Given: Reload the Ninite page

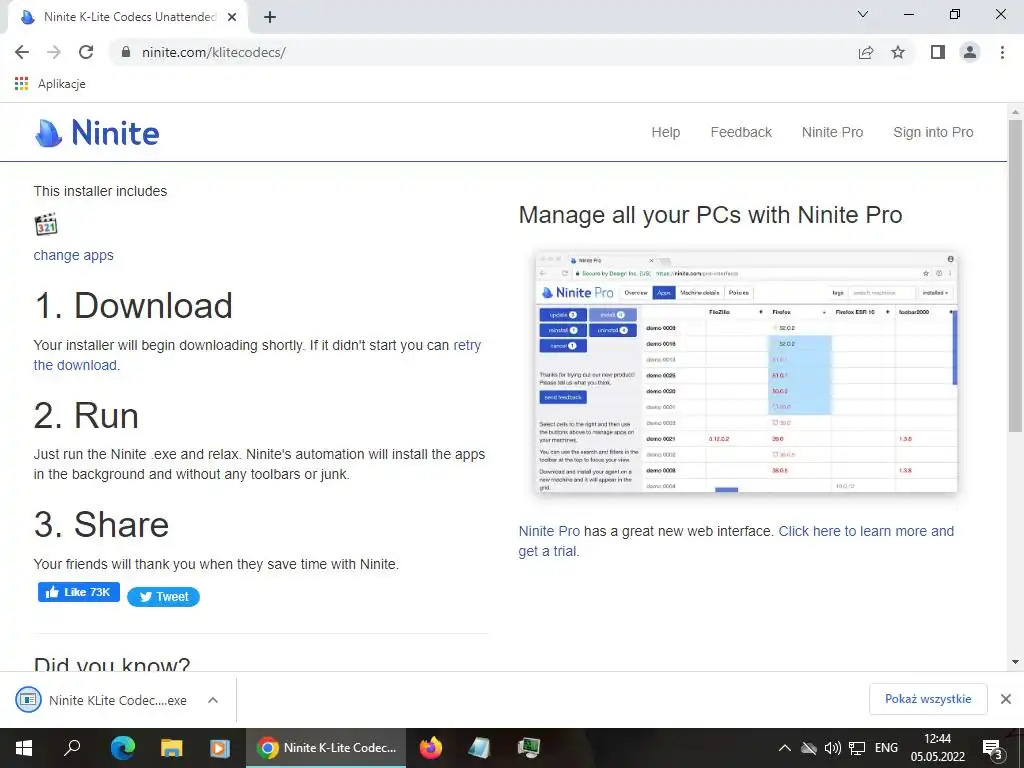Looking at the screenshot, I should point(86,52).
